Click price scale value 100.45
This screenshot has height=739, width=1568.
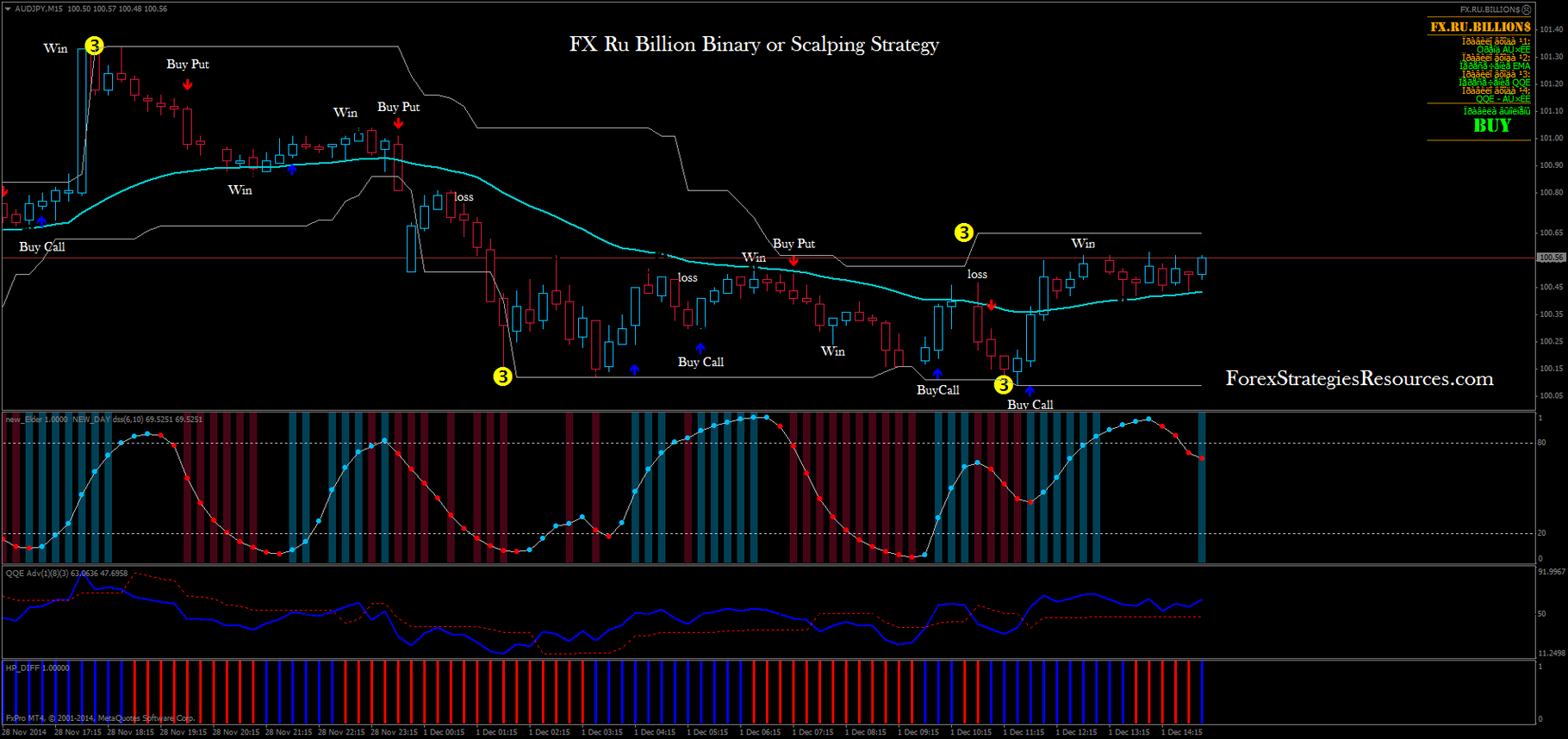[x=1551, y=287]
